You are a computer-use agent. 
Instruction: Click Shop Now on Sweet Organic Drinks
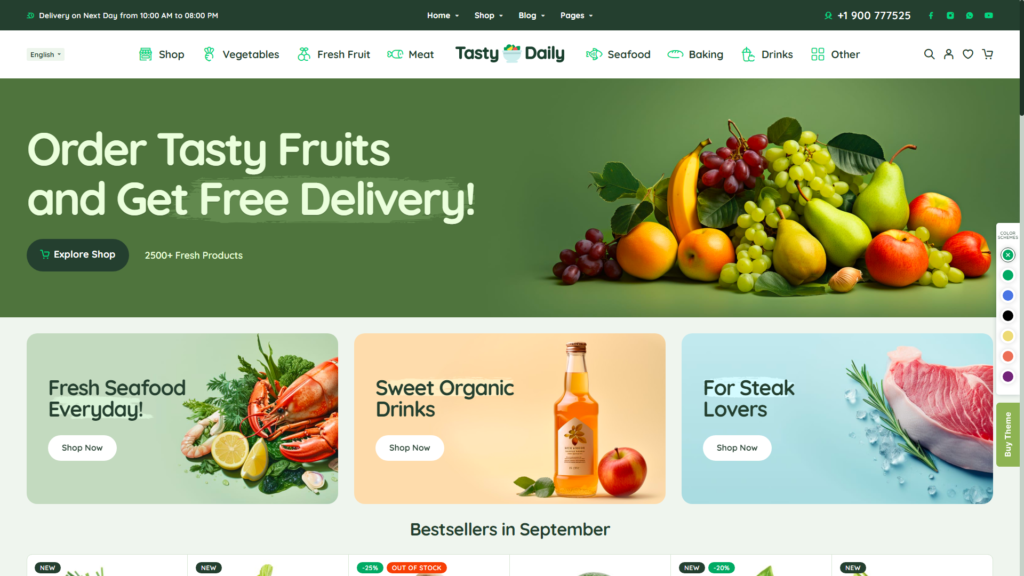click(x=409, y=448)
